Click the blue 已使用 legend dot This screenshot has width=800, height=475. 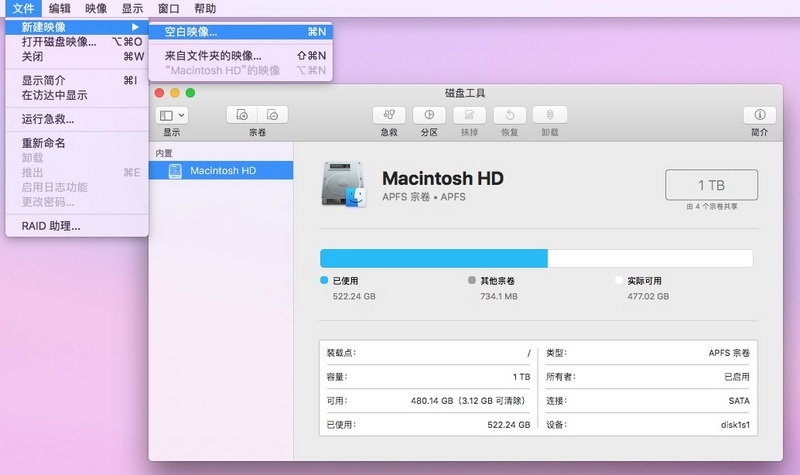pyautogui.click(x=324, y=280)
